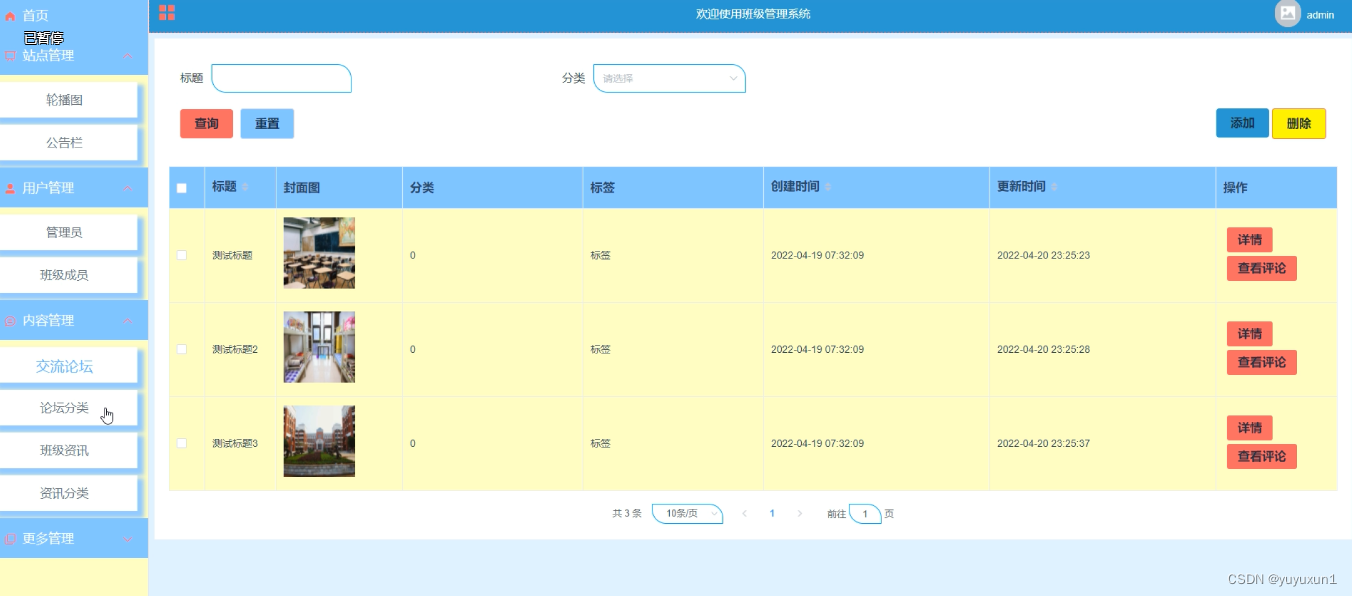Open cover thumbnail of 测试标题2
The width and height of the screenshot is (1352, 596).
pos(319,347)
